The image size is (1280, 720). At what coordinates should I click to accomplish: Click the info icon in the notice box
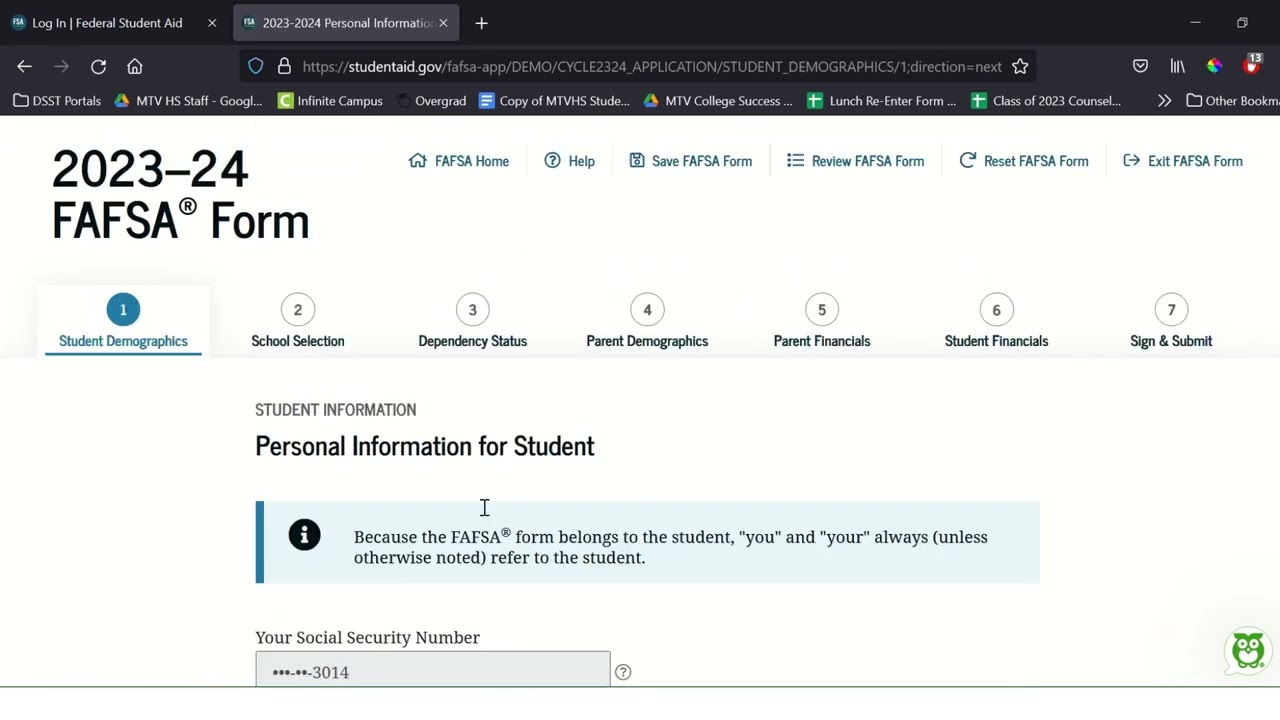tap(304, 535)
